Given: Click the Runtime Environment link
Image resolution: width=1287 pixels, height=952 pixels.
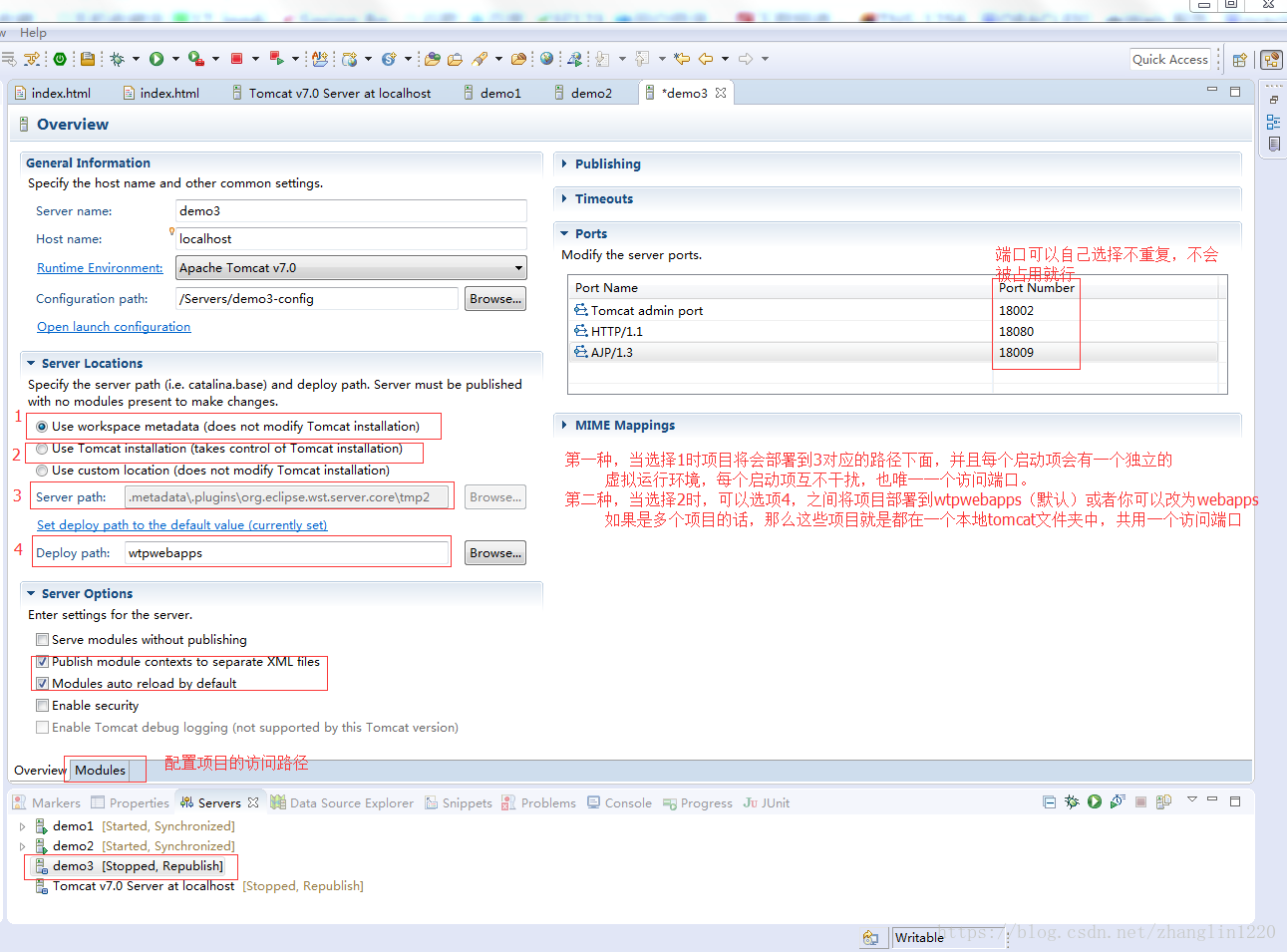Looking at the screenshot, I should pos(100,268).
